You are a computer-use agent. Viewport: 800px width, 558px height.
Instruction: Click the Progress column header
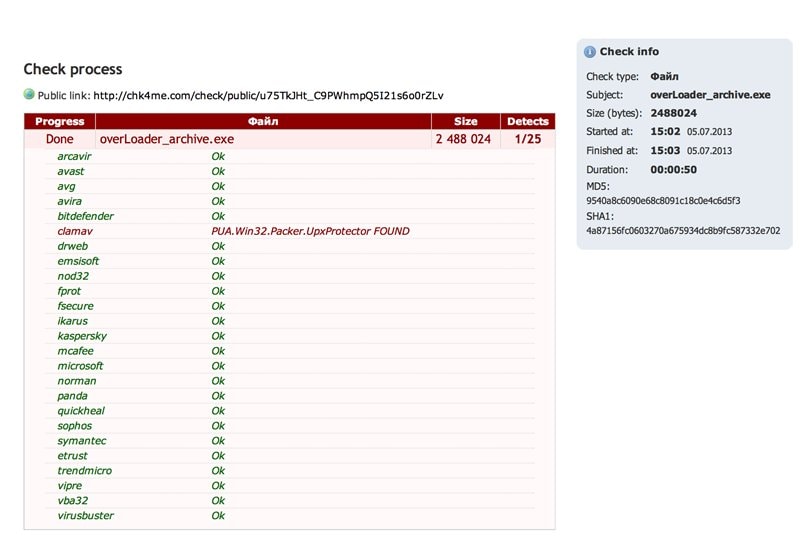(x=60, y=122)
